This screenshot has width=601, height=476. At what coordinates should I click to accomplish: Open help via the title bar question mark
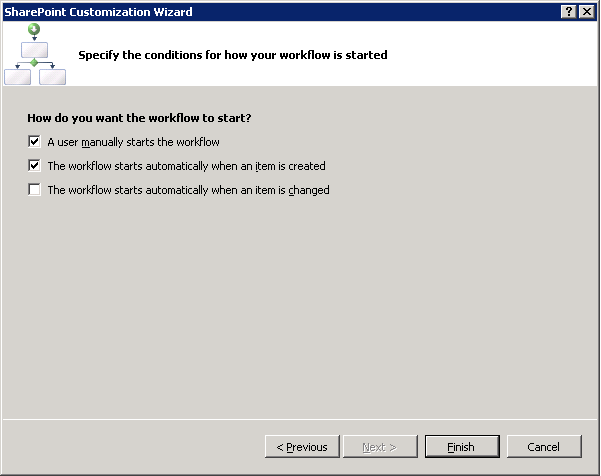568,11
